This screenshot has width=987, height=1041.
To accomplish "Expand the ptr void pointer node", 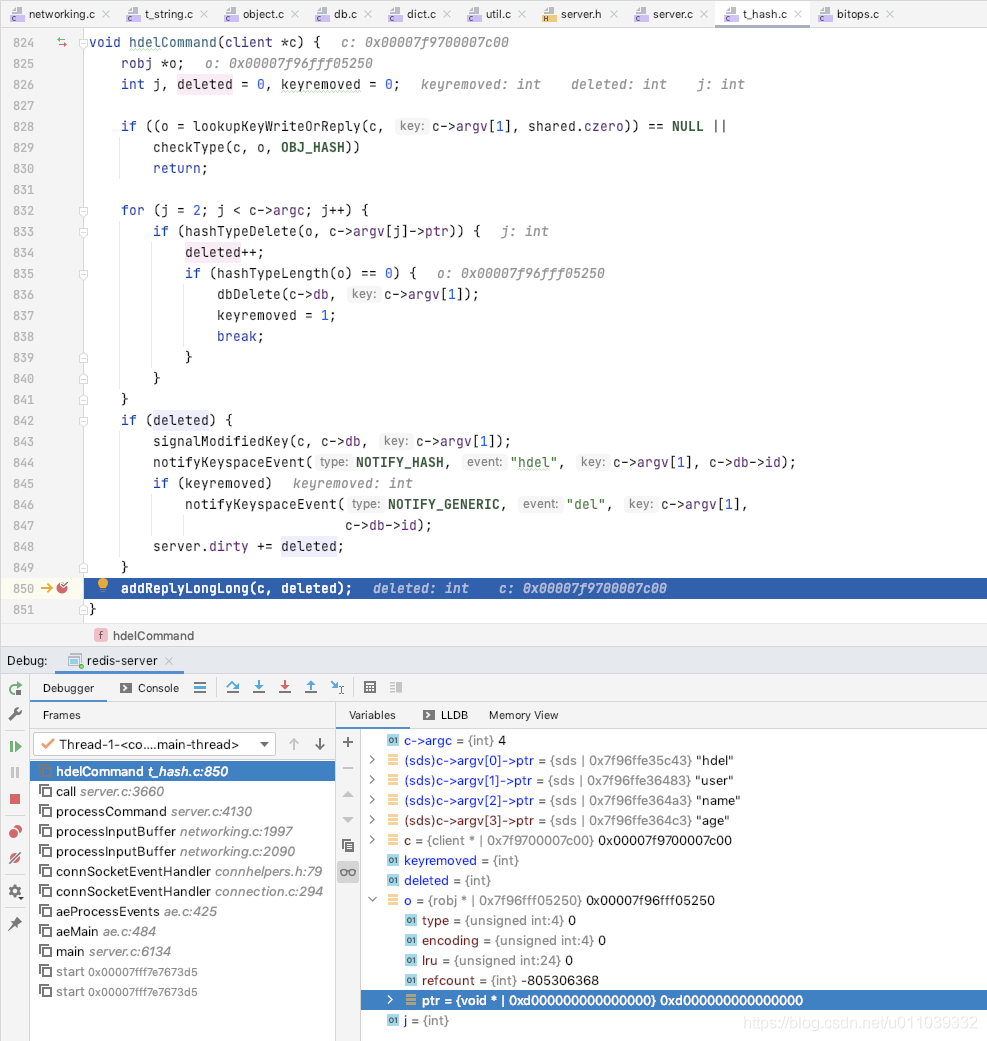I will pos(390,1000).
